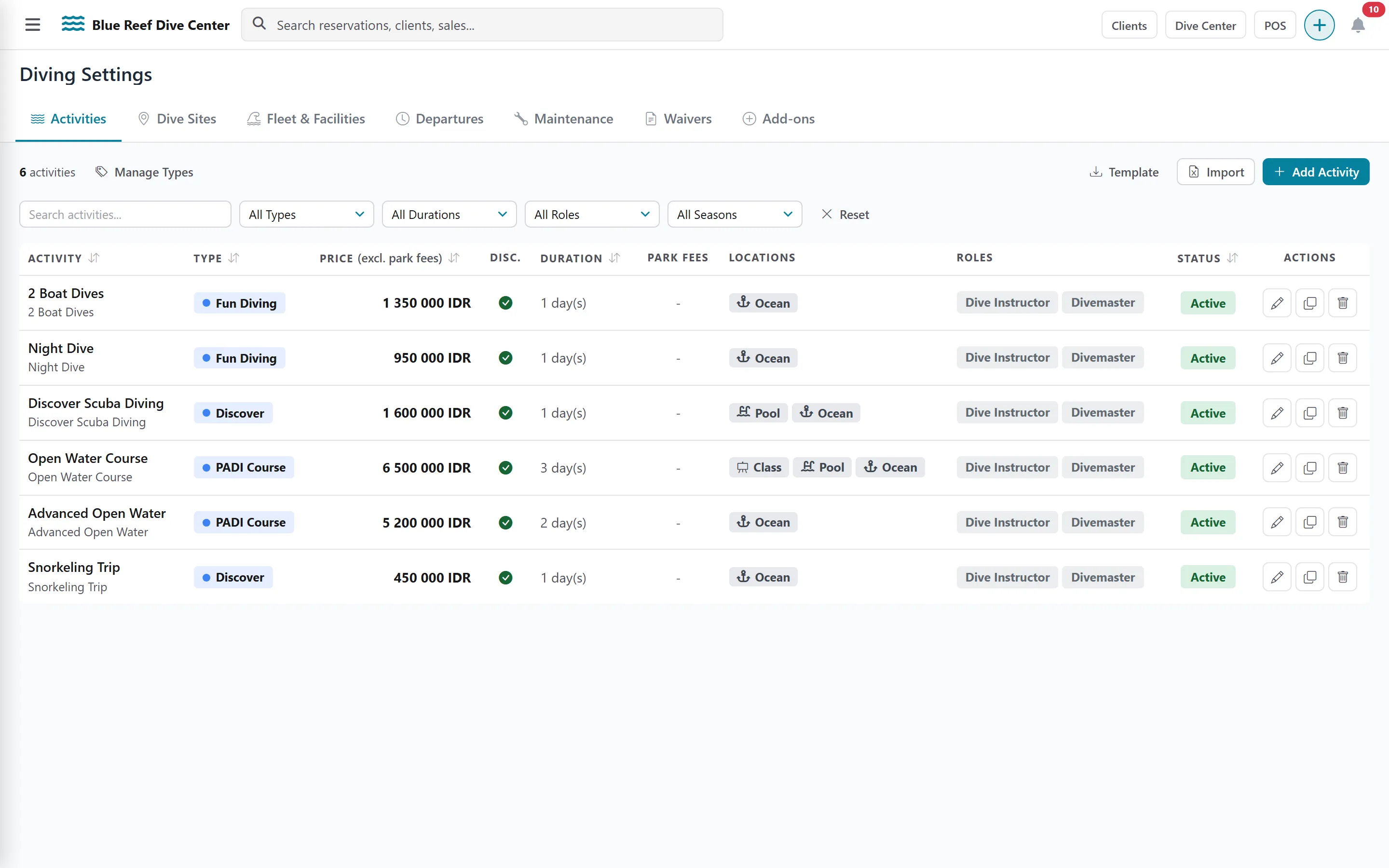Reset the activity filters
This screenshot has width=1389, height=868.
point(845,214)
